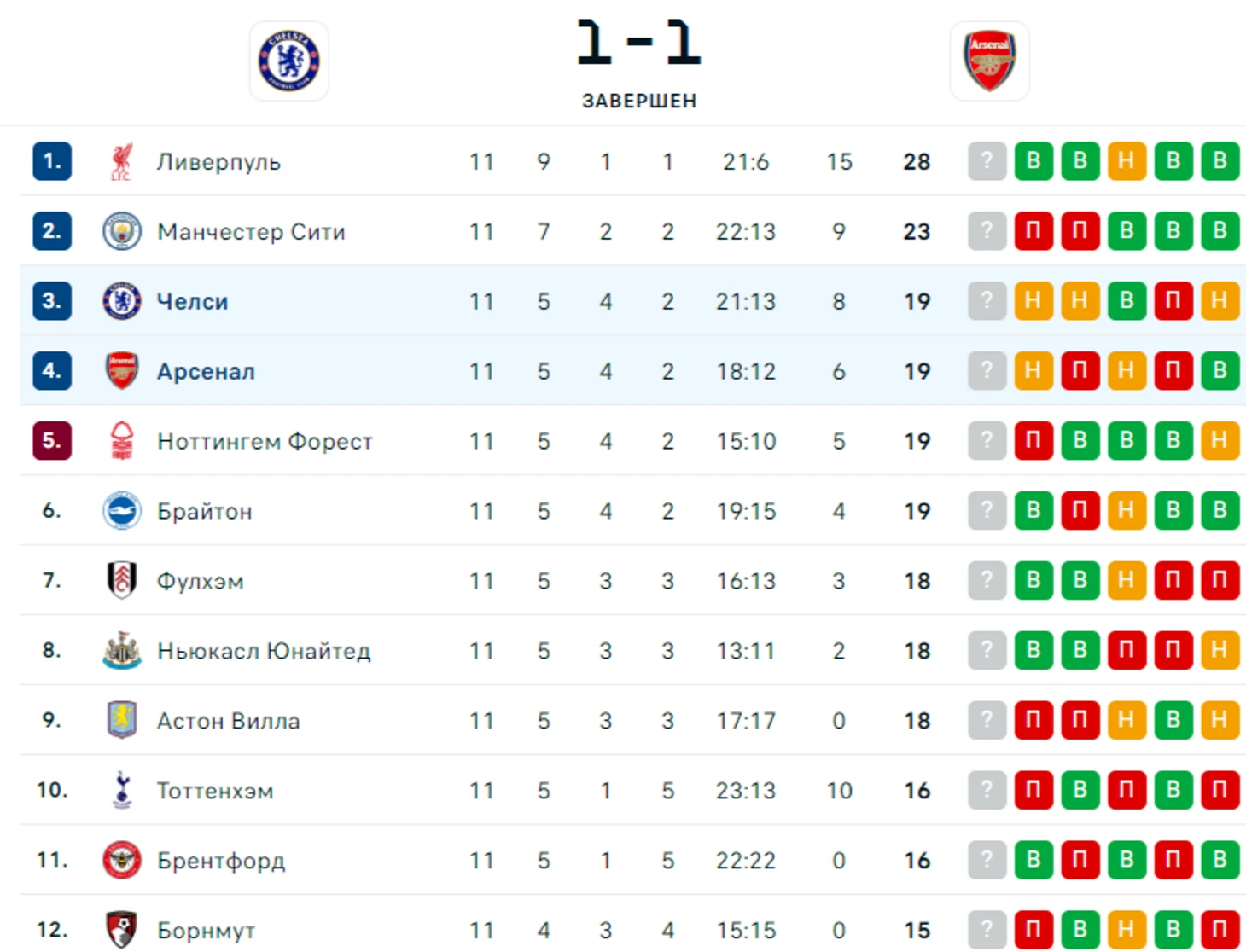Image resolution: width=1246 pixels, height=952 pixels.
Task: Click the Tottenham club logo
Action: pyautogui.click(x=121, y=791)
